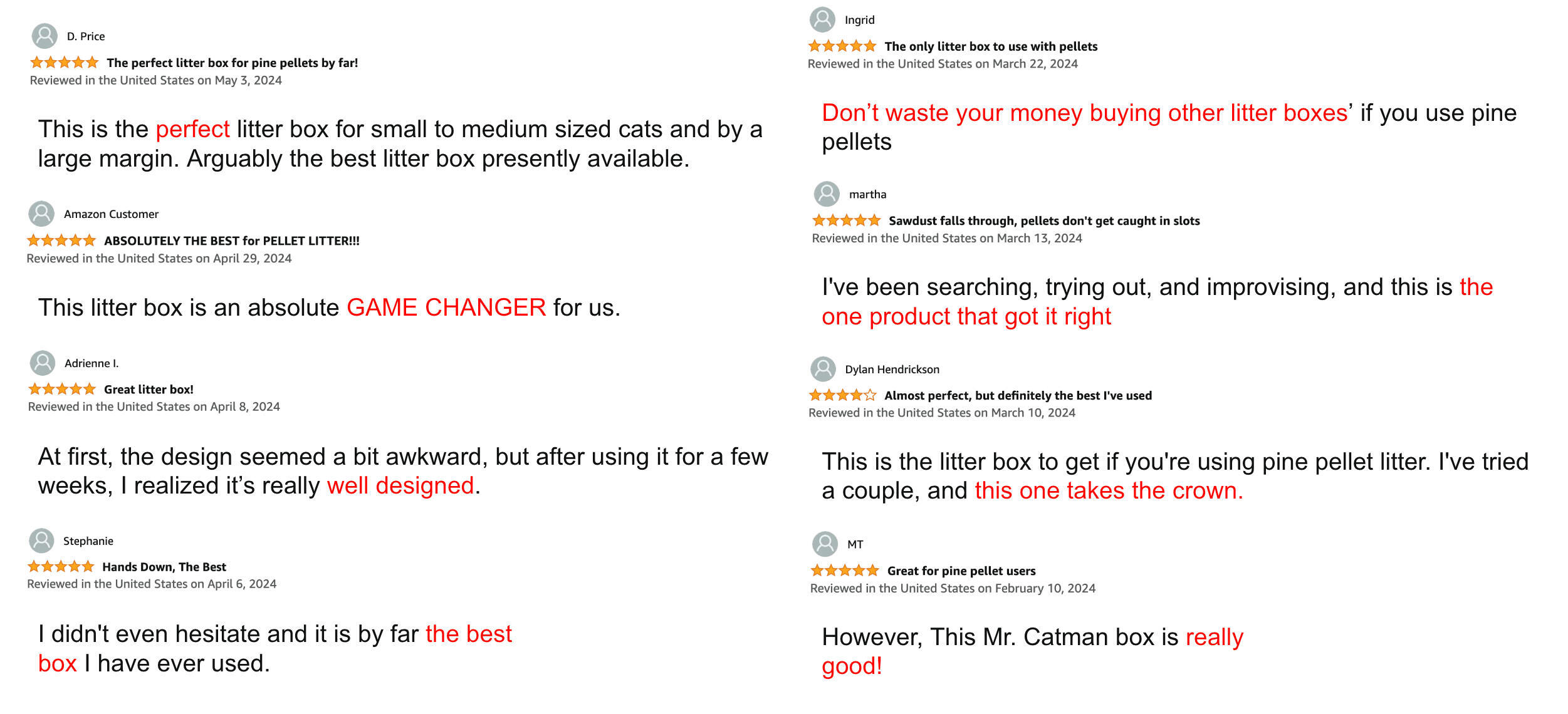Open "The perfect litter box for pine pellets" review
Viewport: 1568px width, 714px height.
tap(233, 63)
